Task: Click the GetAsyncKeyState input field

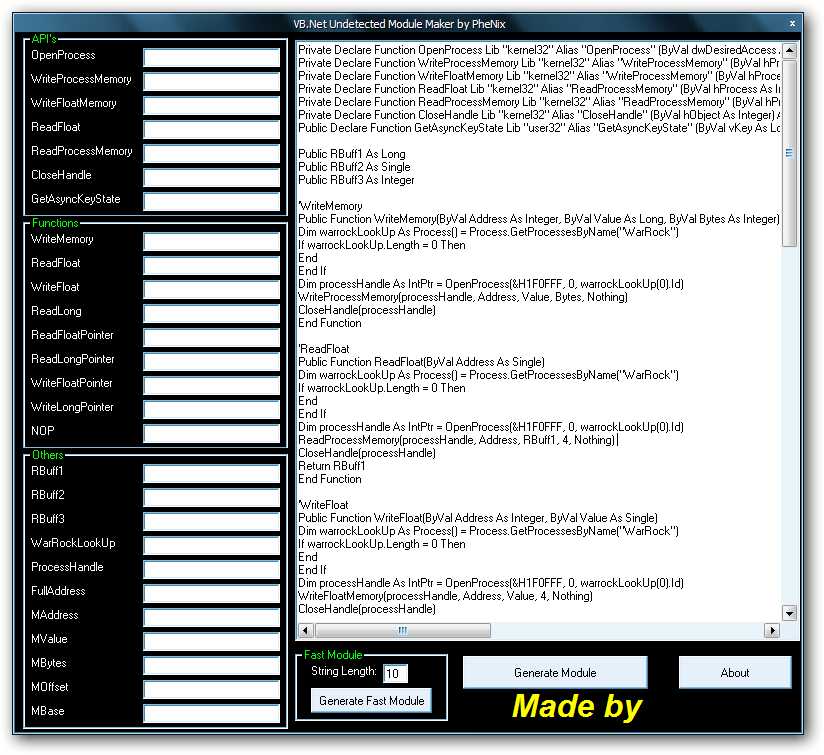Action: [211, 201]
